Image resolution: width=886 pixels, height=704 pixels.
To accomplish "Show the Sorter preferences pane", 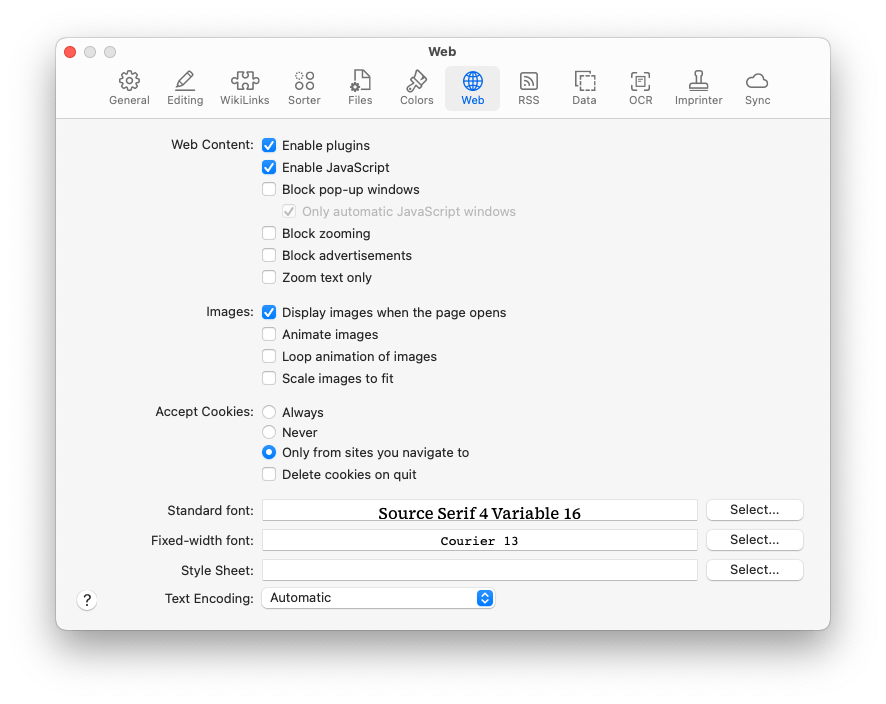I will (x=304, y=88).
